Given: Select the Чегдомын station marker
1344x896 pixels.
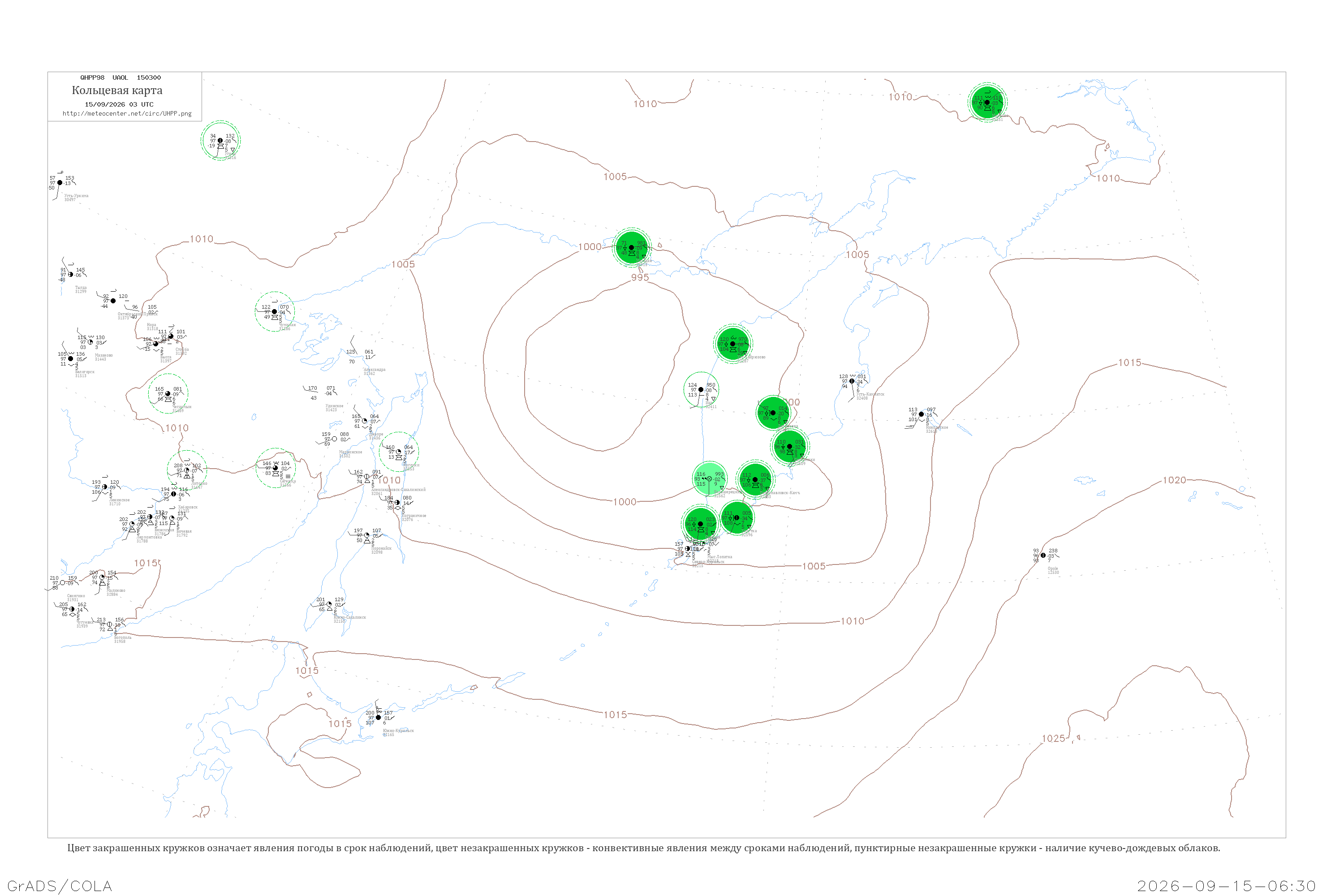Looking at the screenshot, I should (168, 394).
